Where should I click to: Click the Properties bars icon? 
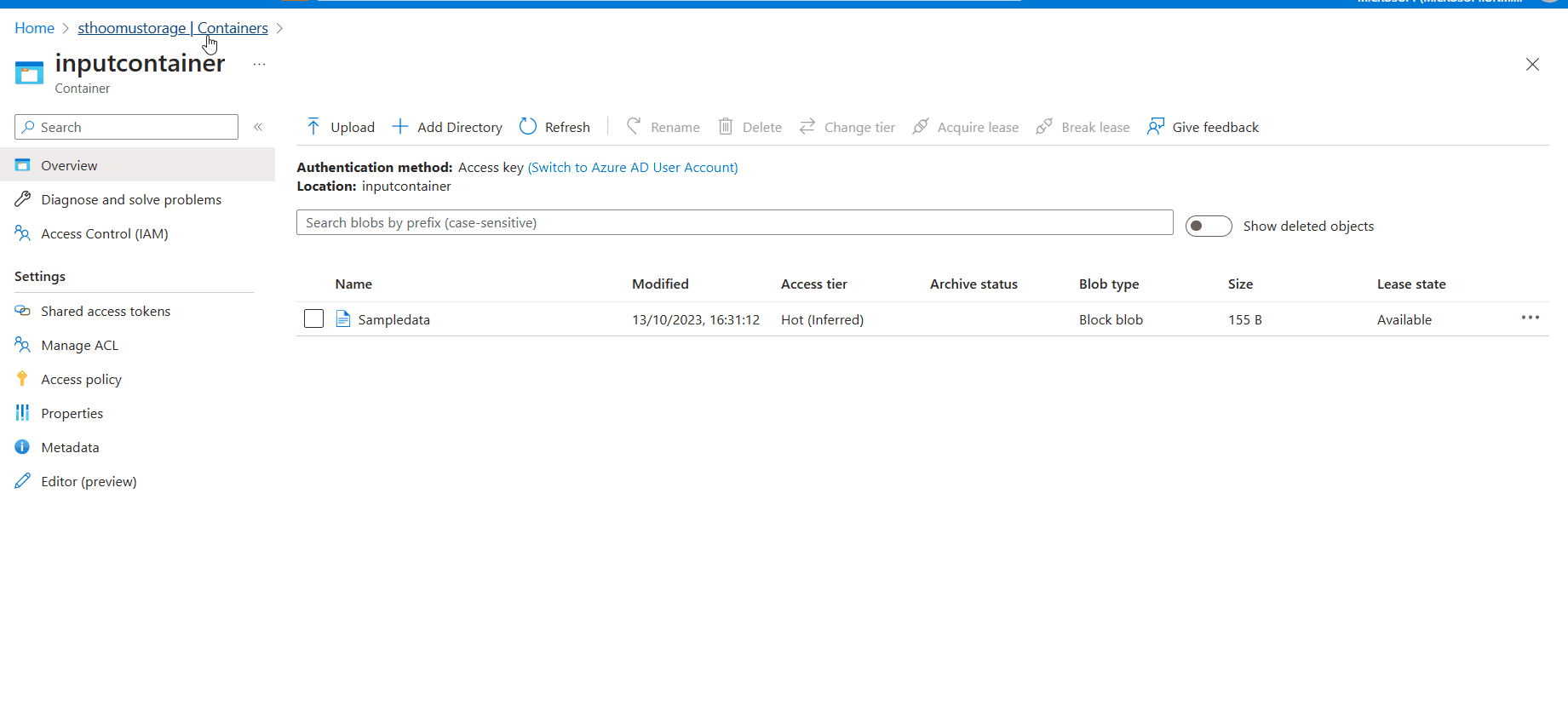coord(23,413)
